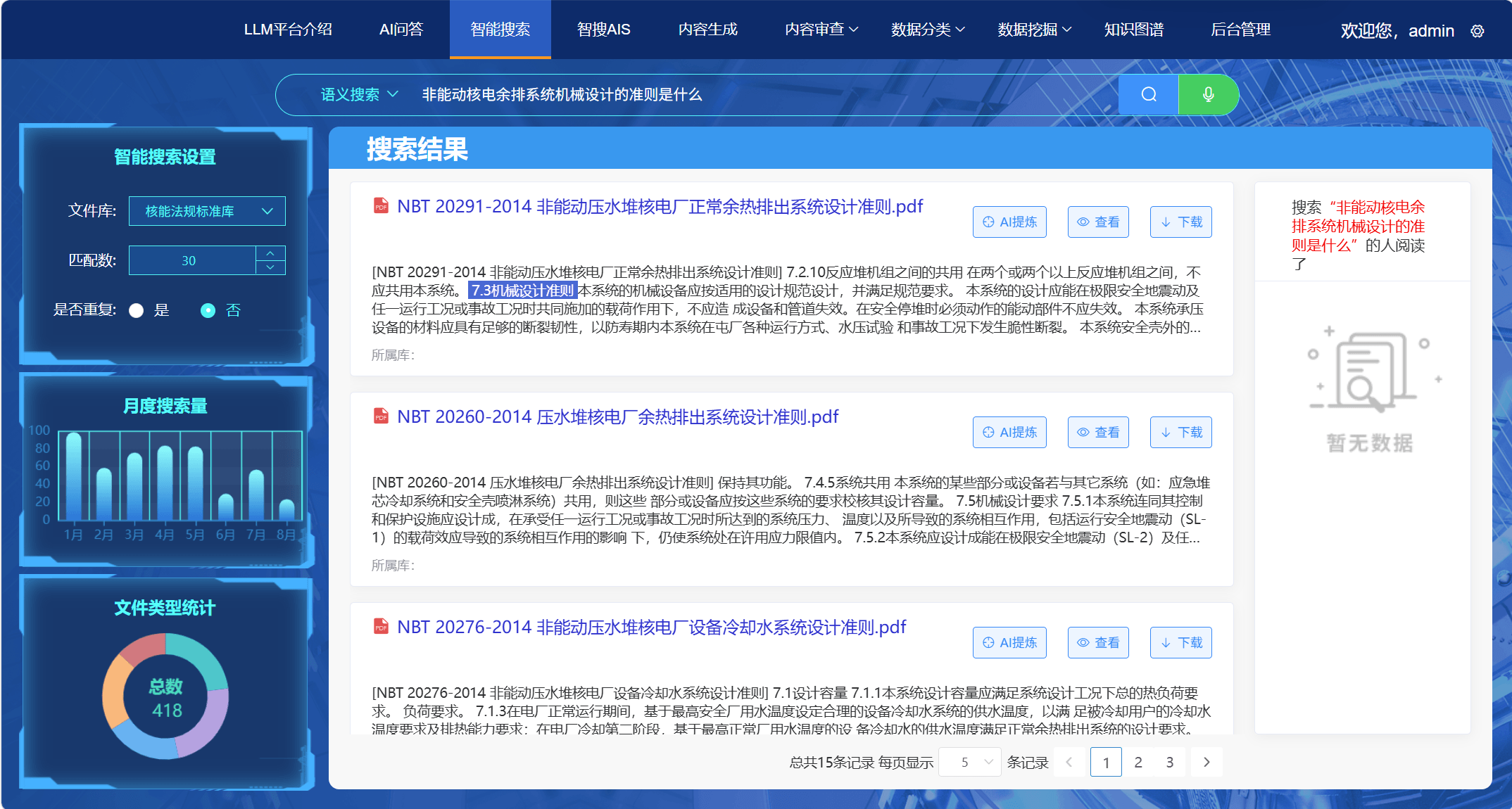
Task: Open the page size dropdown showing 5
Action: click(x=970, y=763)
